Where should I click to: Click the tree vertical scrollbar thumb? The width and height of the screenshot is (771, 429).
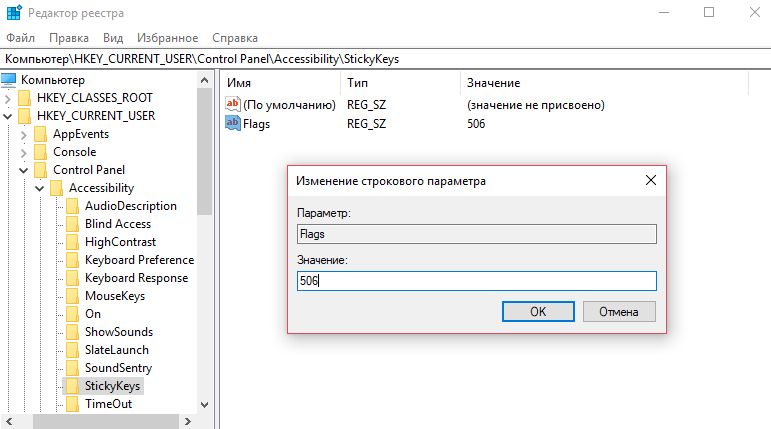coord(205,152)
